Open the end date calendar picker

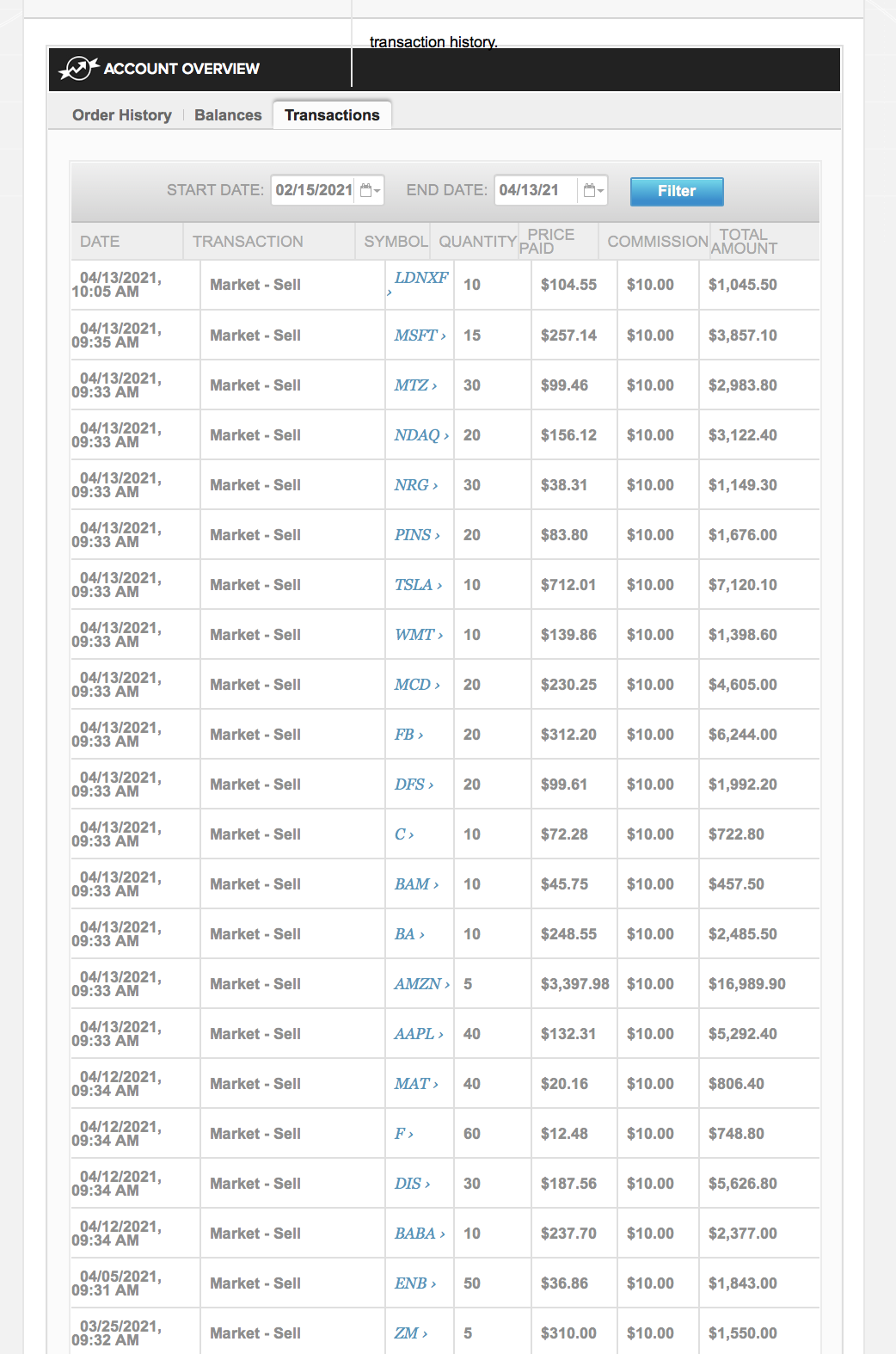click(593, 190)
